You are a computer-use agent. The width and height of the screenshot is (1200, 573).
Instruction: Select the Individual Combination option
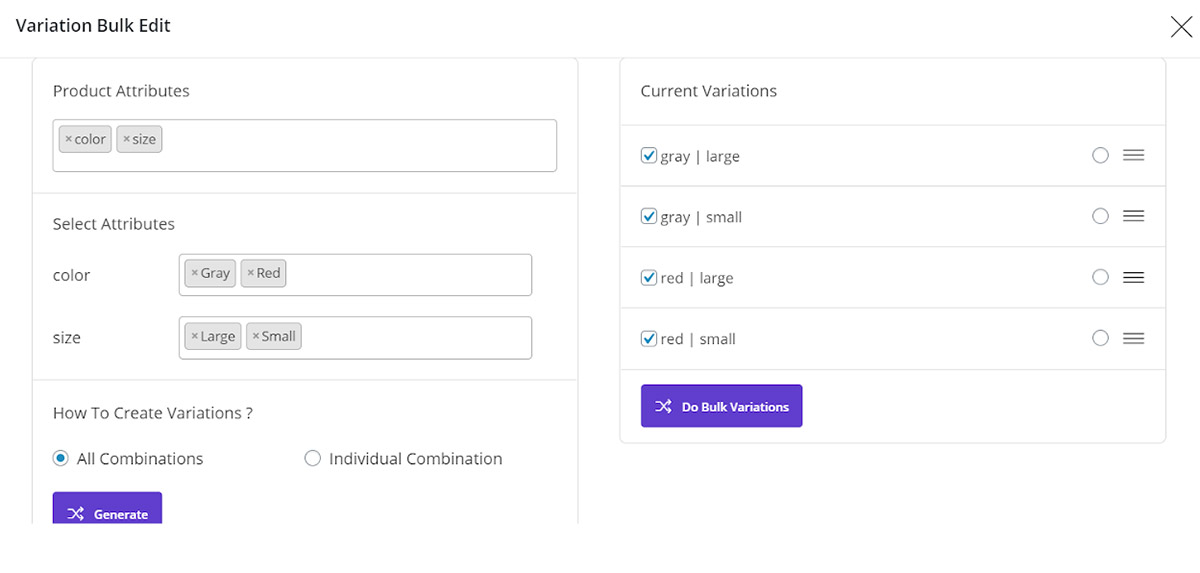(313, 459)
